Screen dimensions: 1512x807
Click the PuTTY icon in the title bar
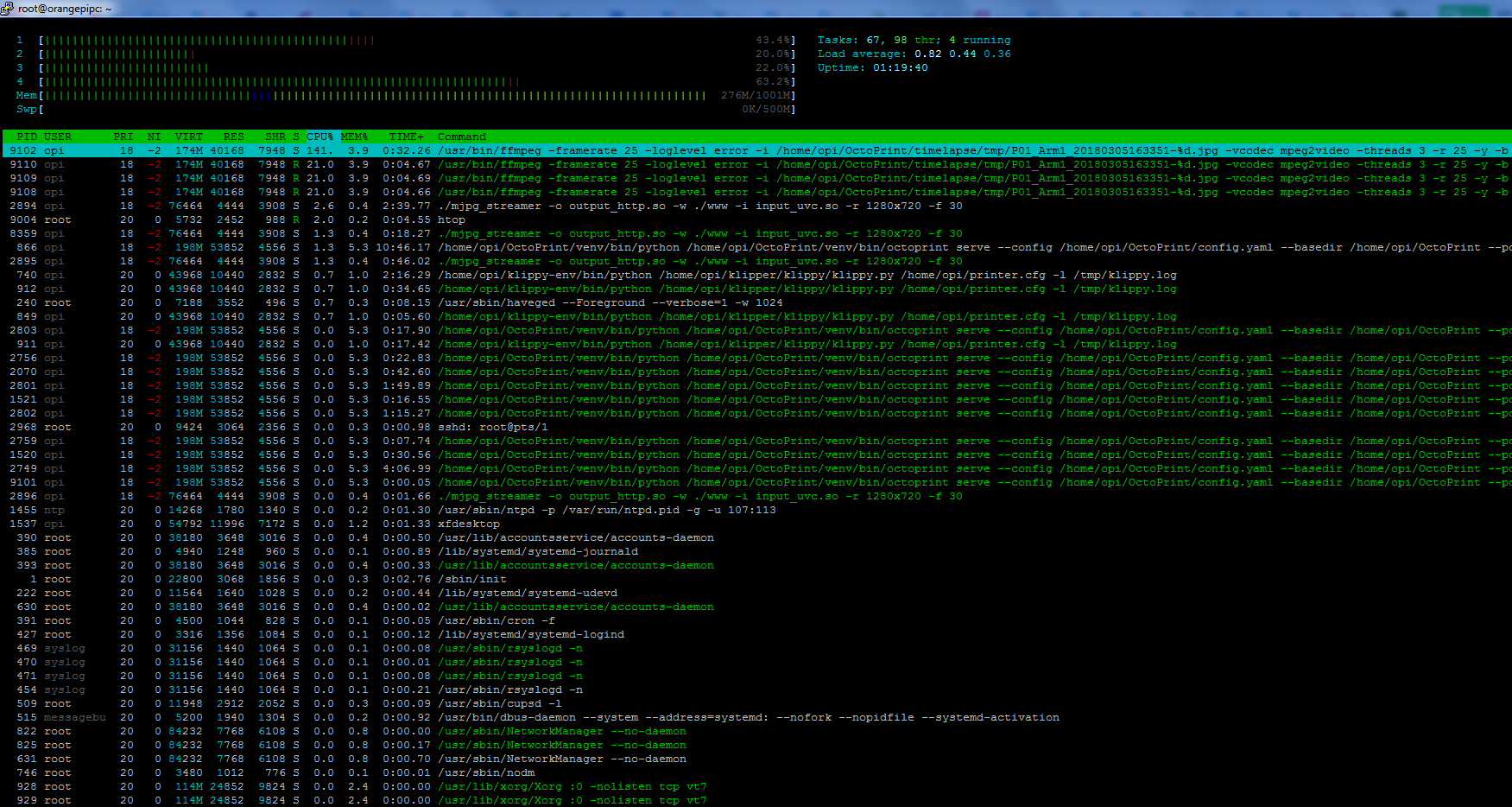(8, 9)
